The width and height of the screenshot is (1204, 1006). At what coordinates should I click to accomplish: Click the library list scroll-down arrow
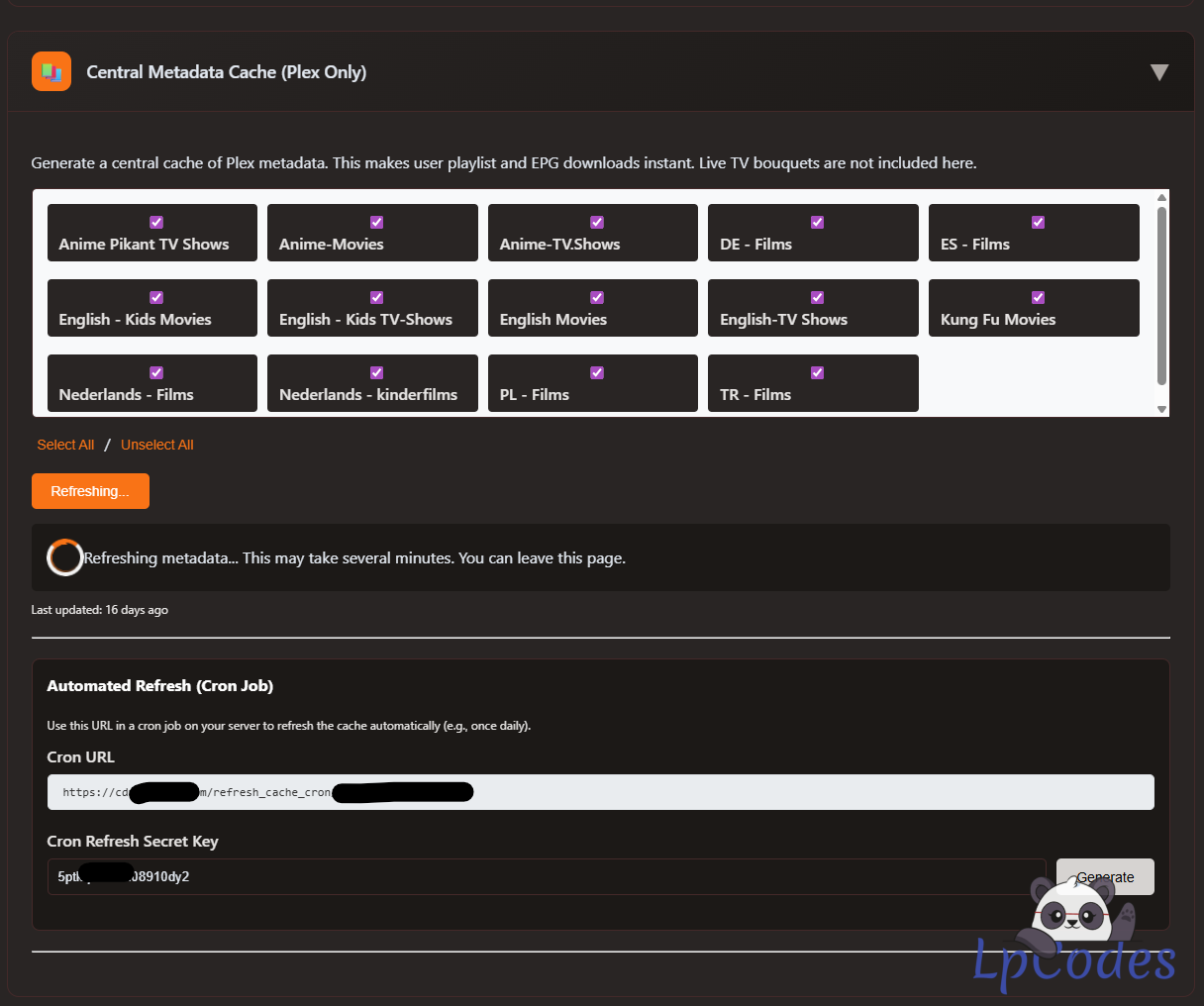tap(1161, 409)
